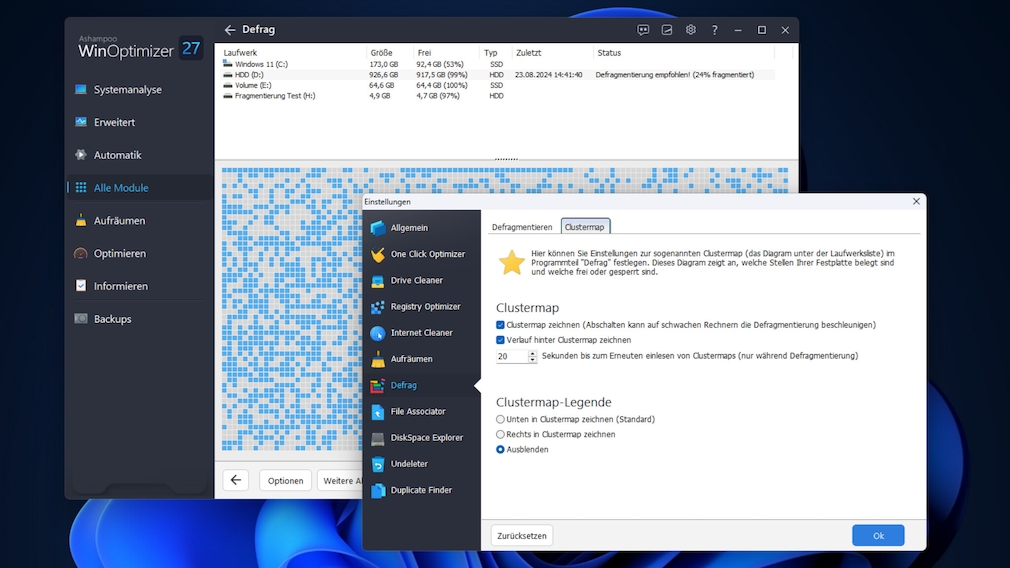Open the settings gear in the title bar
This screenshot has width=1010, height=568.
(690, 30)
